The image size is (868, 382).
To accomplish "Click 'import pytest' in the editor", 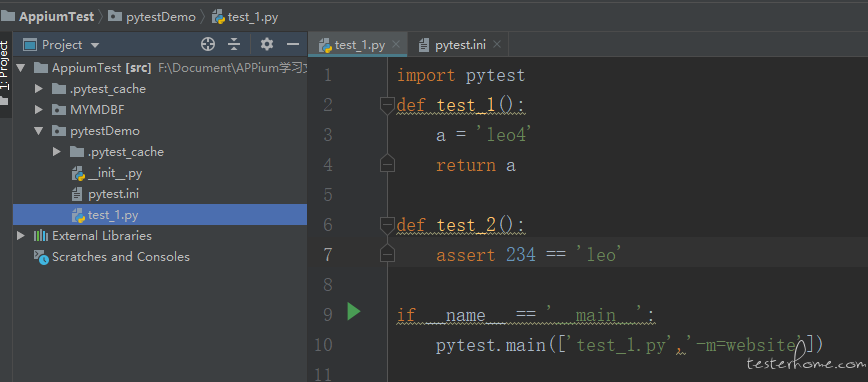I will tap(461, 76).
